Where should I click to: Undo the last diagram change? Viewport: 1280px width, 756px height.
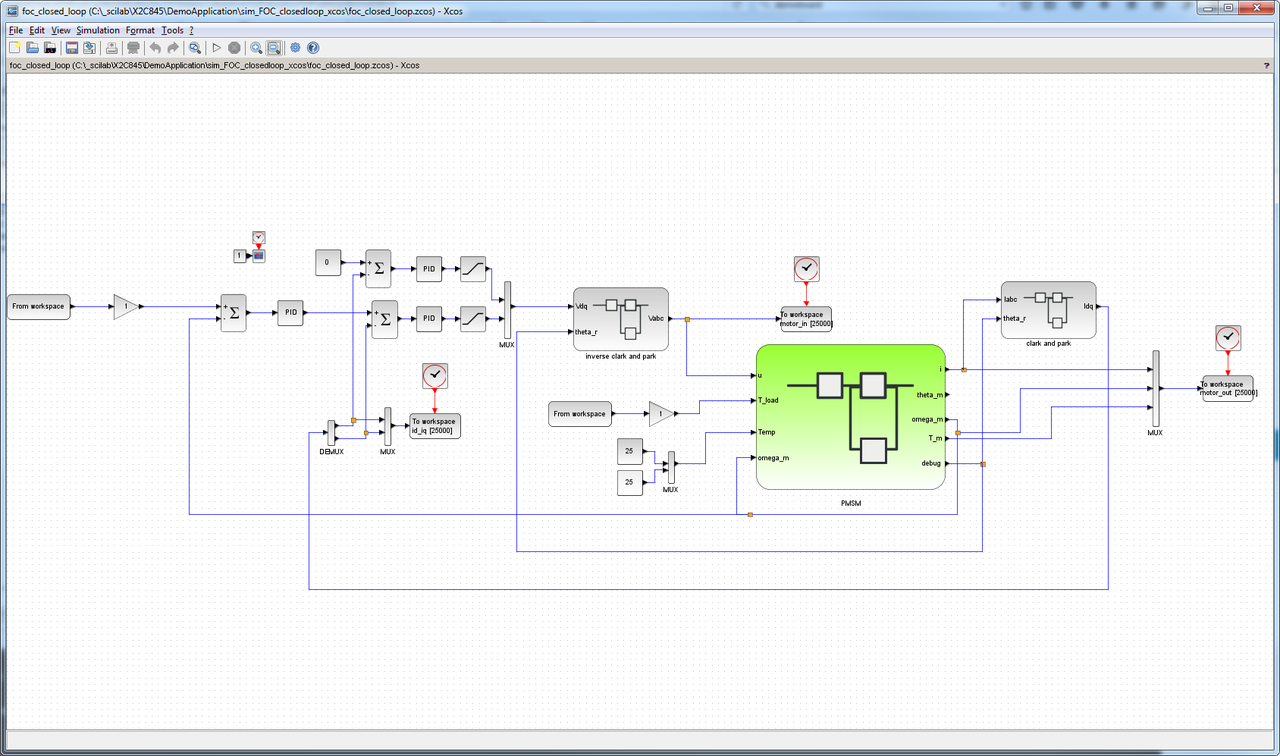tap(156, 47)
